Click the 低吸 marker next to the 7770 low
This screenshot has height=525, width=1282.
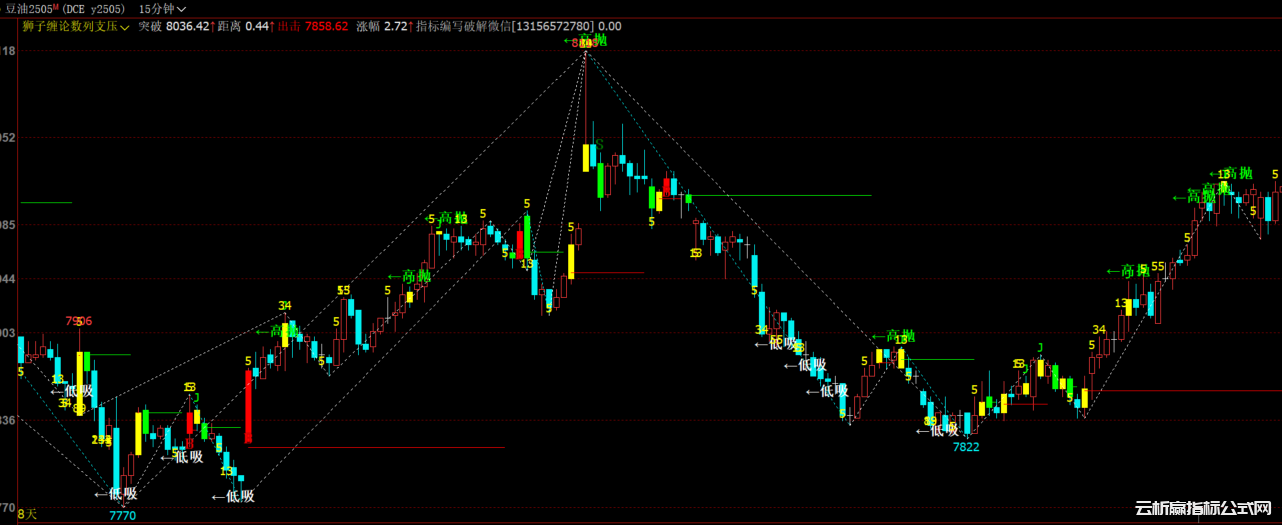point(116,493)
